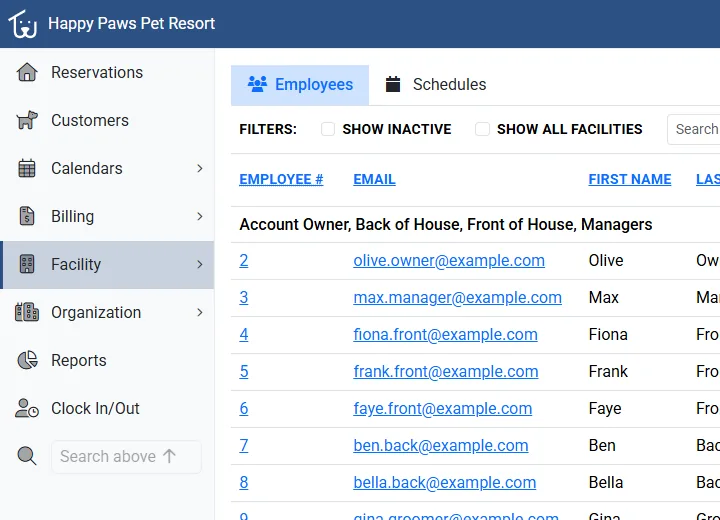
Task: Click the Employees people group icon
Action: point(257,84)
